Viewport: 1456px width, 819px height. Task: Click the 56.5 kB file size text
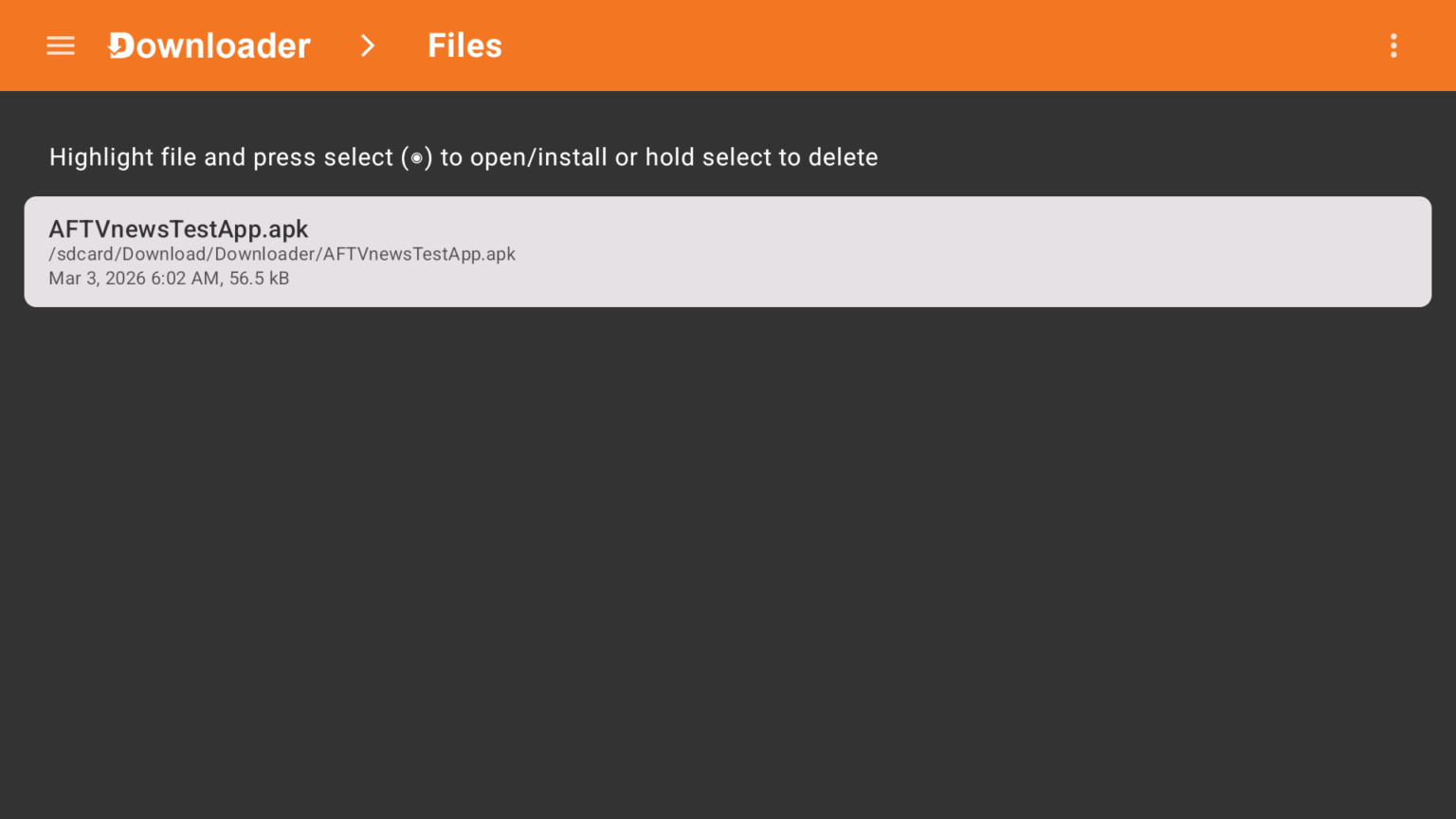(259, 279)
